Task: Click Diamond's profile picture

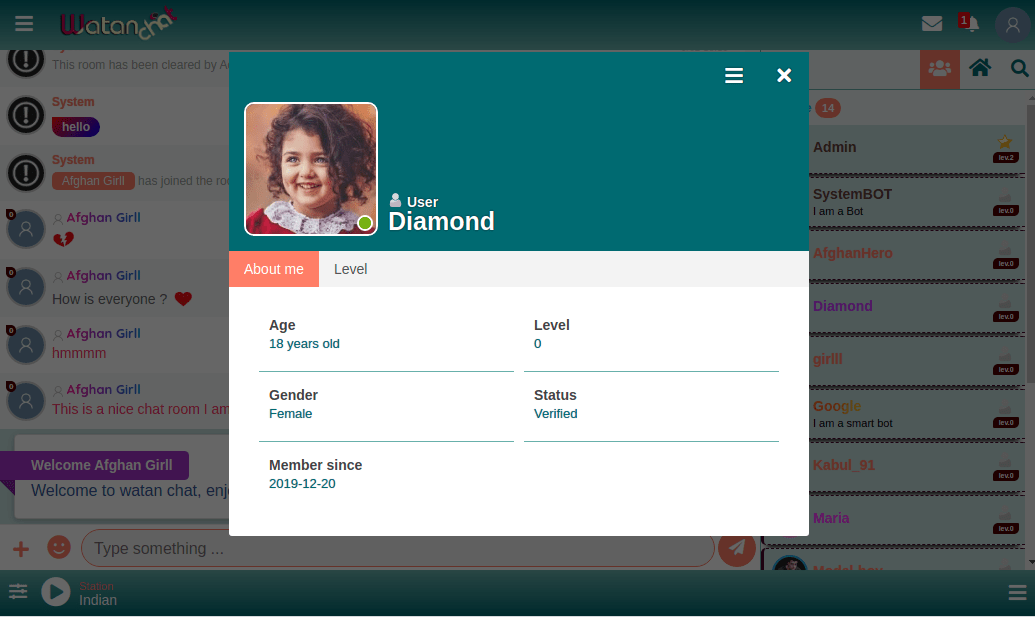Action: 311,169
